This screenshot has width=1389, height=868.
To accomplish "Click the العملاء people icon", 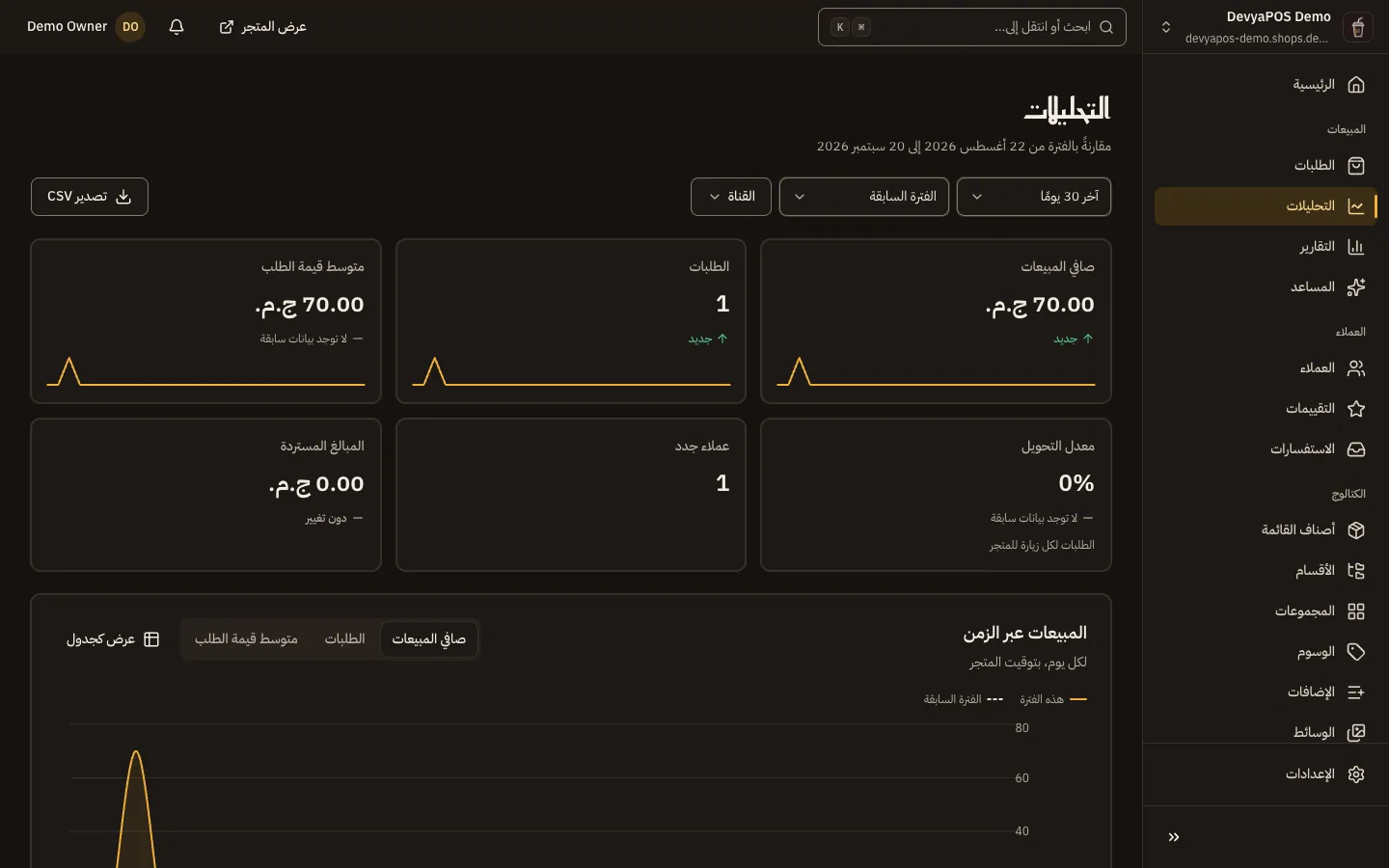I will (1356, 368).
